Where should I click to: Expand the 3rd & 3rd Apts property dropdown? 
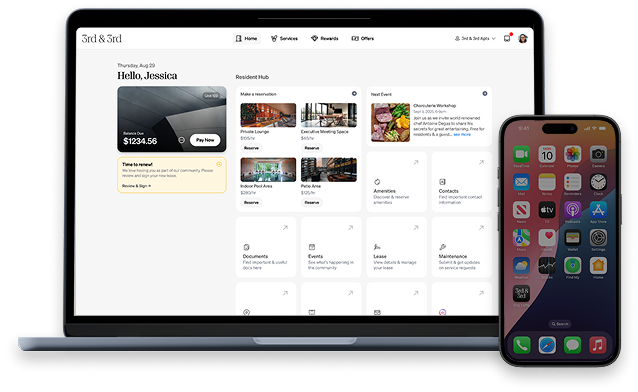coord(475,38)
